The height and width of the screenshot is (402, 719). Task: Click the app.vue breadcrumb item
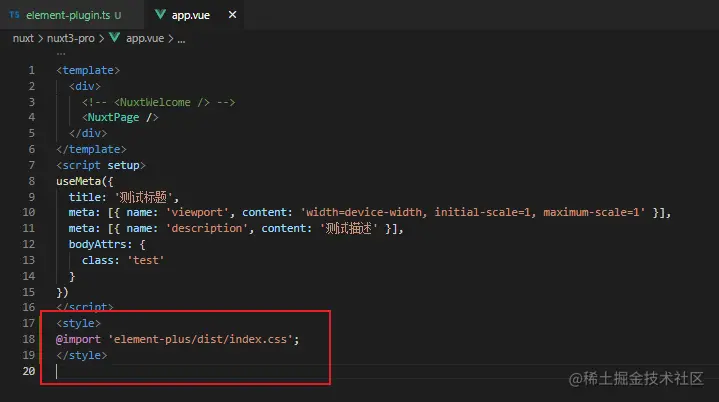point(145,39)
